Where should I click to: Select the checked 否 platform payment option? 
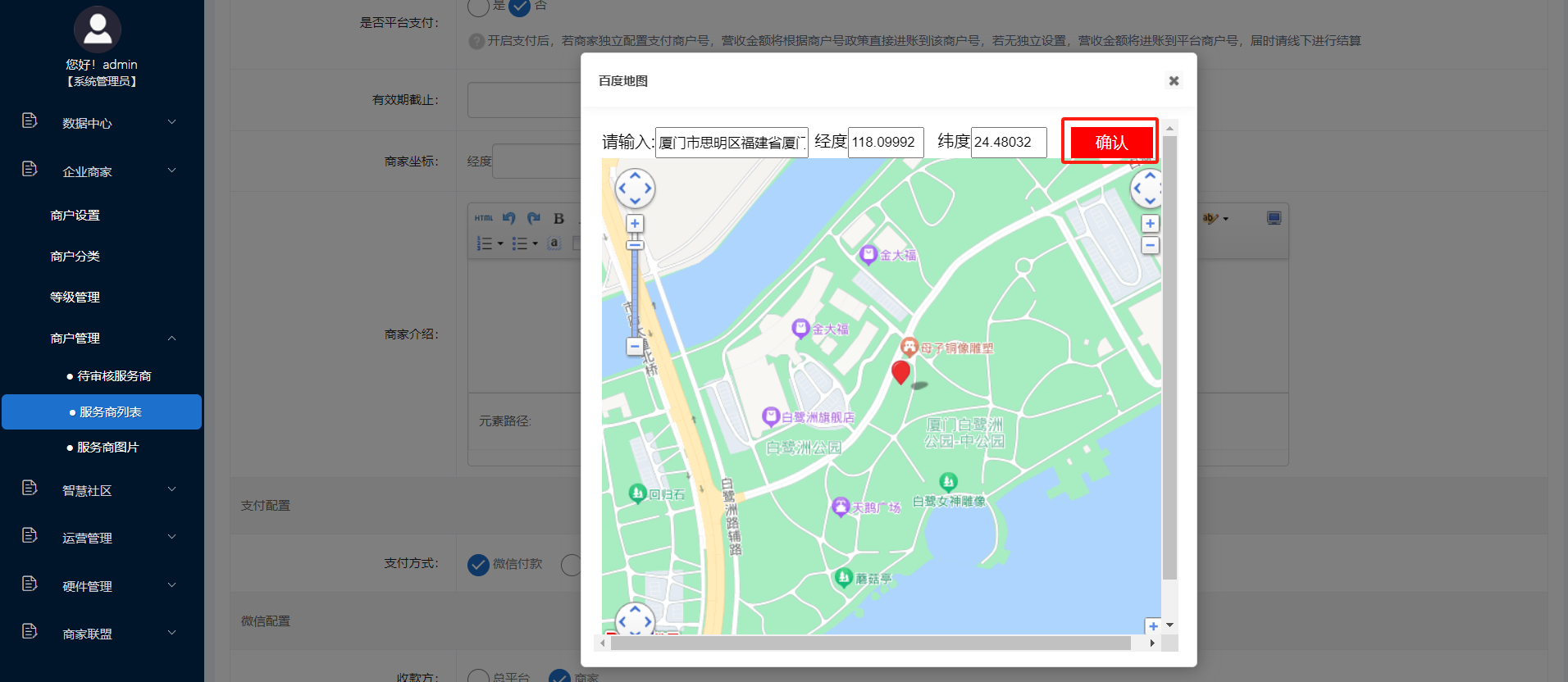[520, 7]
